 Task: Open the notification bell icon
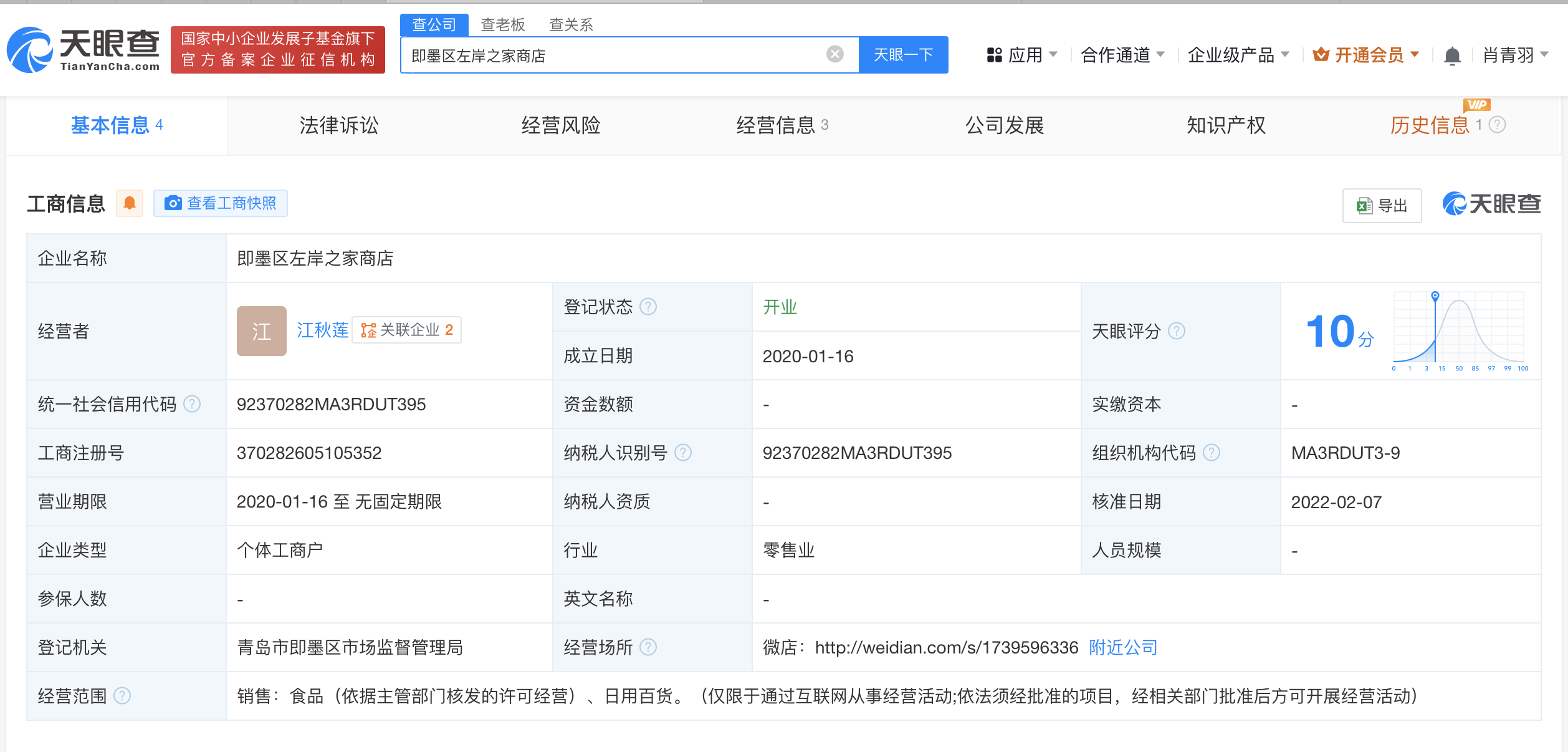pos(1453,55)
